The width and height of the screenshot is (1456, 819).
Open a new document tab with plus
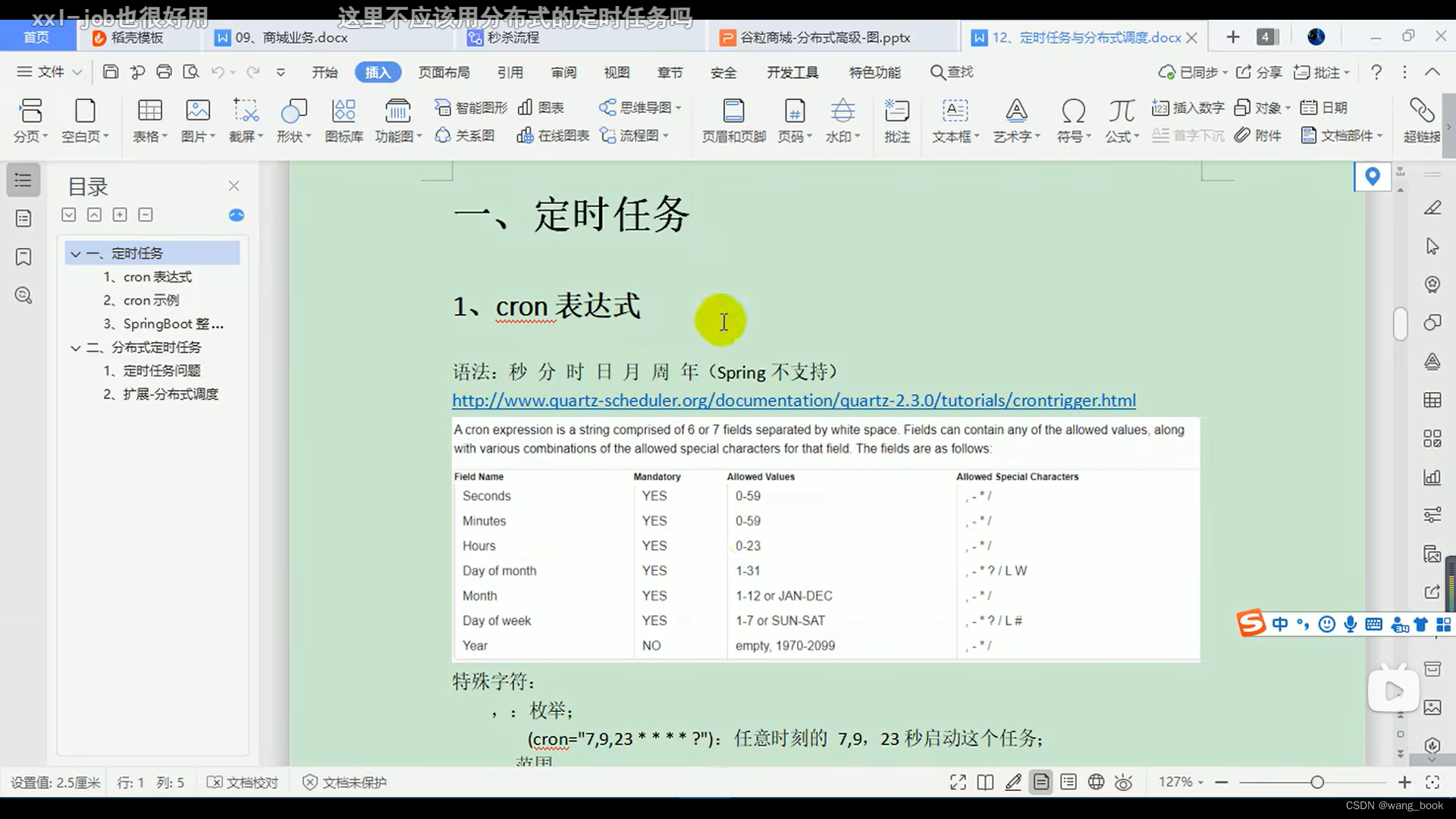click(1233, 37)
